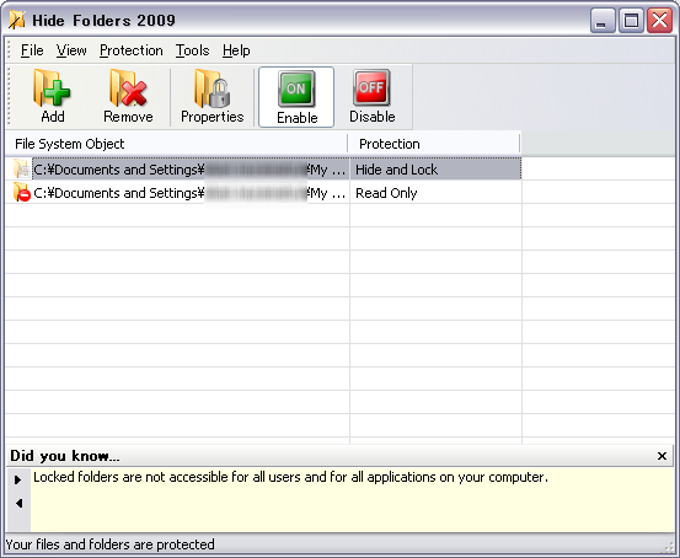Click the window resize grip in the status bar
680x558 pixels.
click(x=669, y=547)
